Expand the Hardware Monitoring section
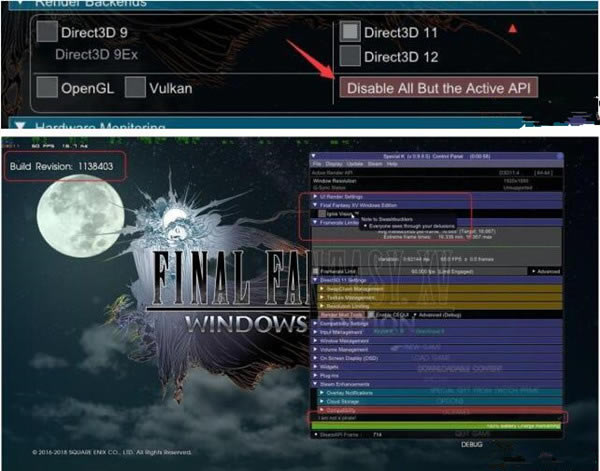Image resolution: width=600 pixels, height=471 pixels. [x=100, y=128]
